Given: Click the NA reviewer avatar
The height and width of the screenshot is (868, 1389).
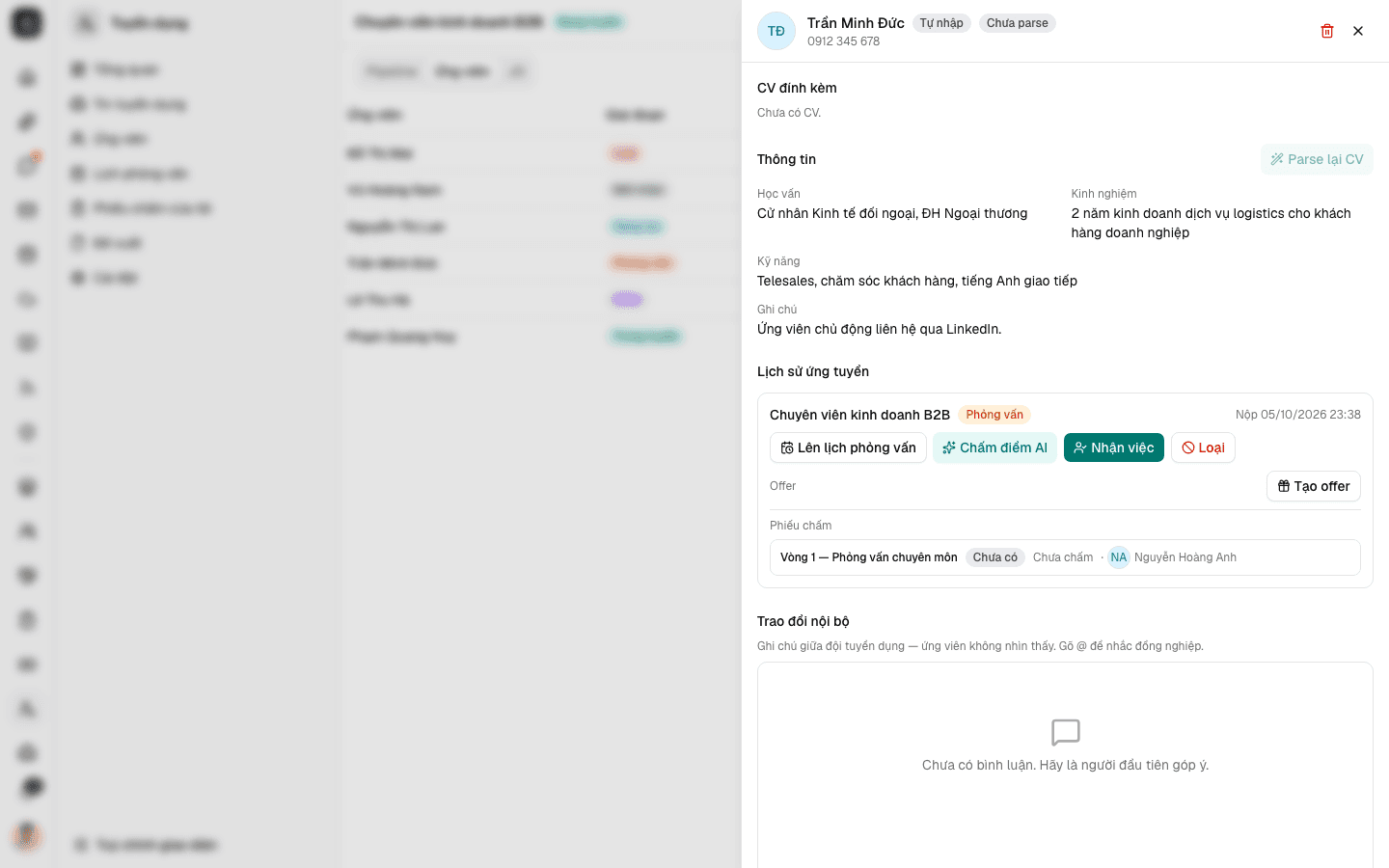Looking at the screenshot, I should (1119, 557).
